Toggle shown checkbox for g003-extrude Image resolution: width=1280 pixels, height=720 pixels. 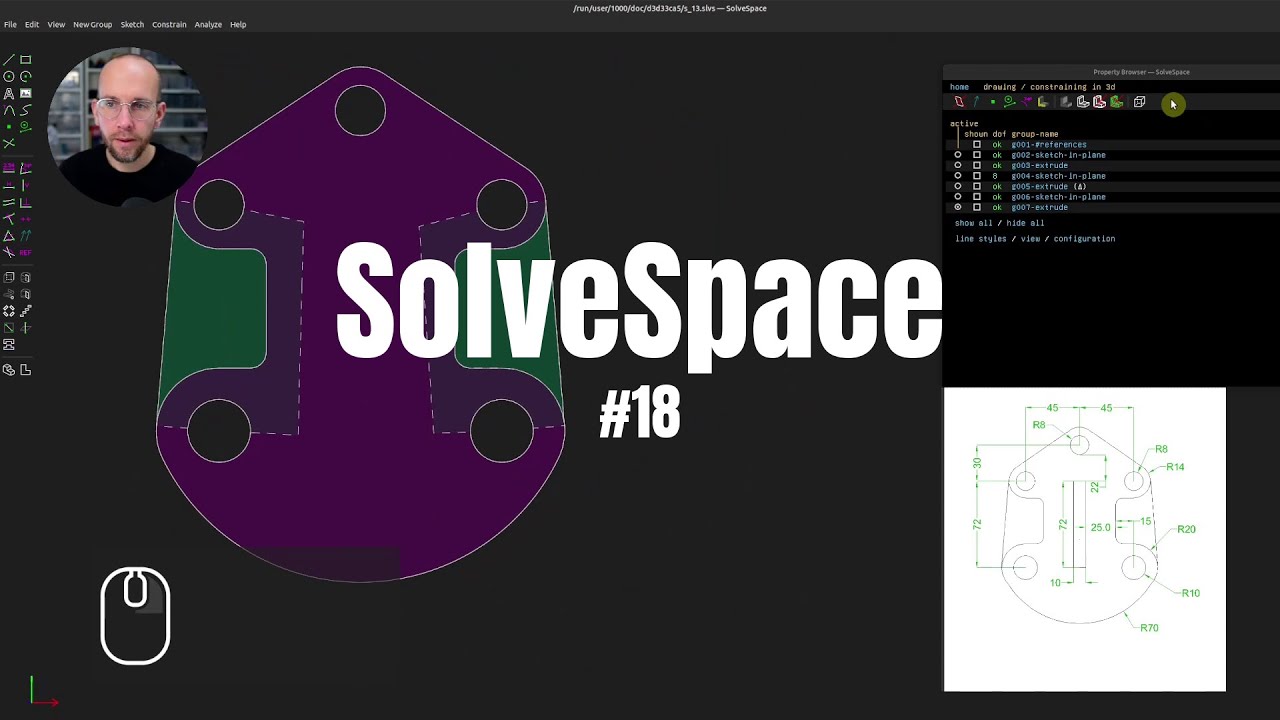click(x=977, y=165)
